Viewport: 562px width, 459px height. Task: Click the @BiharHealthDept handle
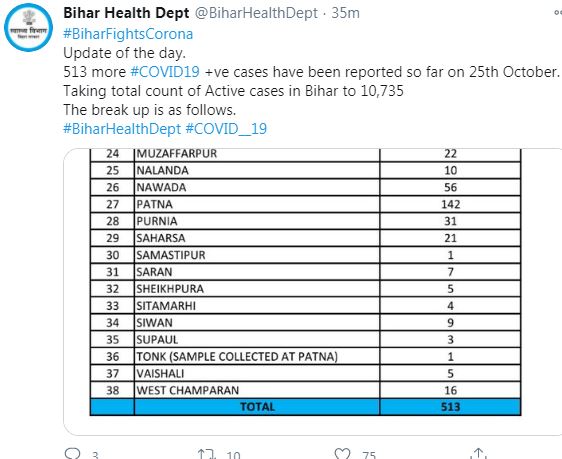[256, 13]
